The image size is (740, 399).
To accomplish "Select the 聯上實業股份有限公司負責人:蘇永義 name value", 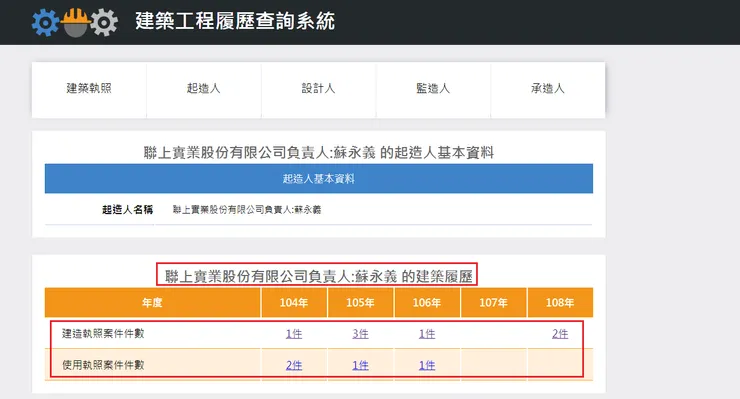I will 247,210.
